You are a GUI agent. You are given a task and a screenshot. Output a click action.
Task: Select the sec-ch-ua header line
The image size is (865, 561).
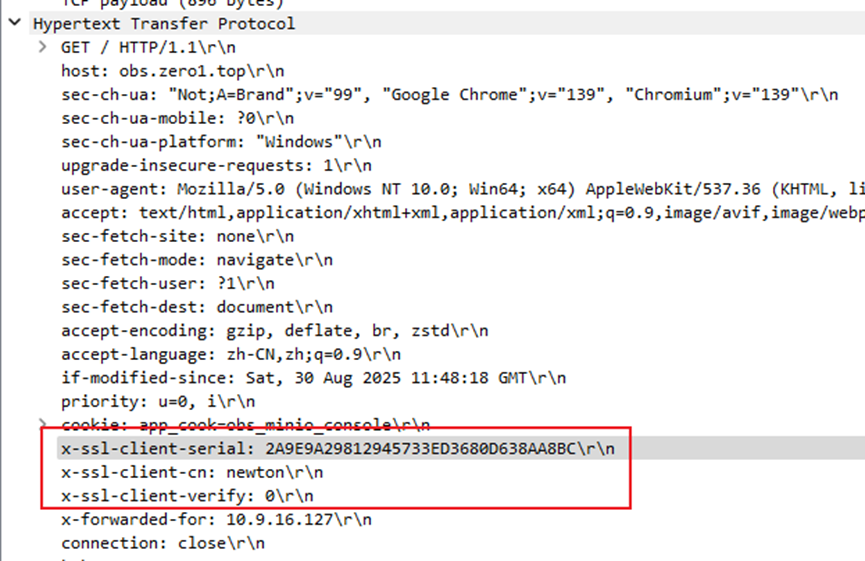pos(450,95)
